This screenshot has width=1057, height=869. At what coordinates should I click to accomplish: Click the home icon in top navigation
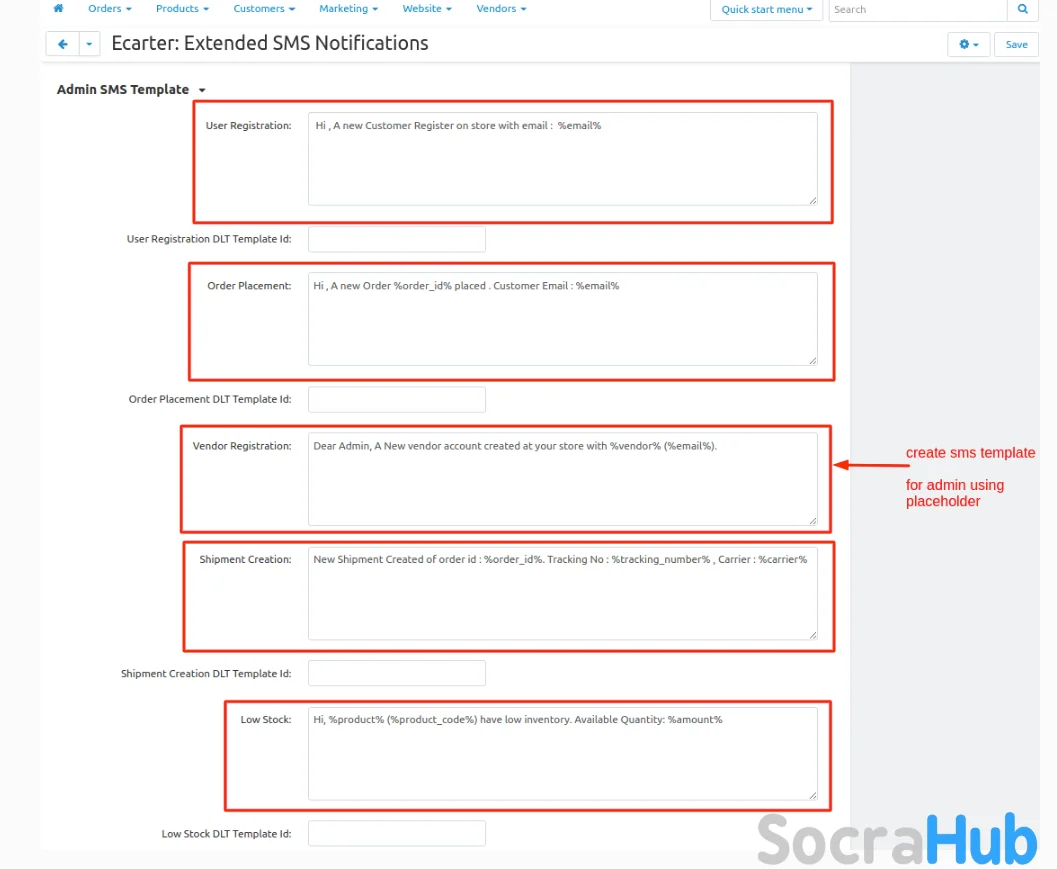point(58,9)
